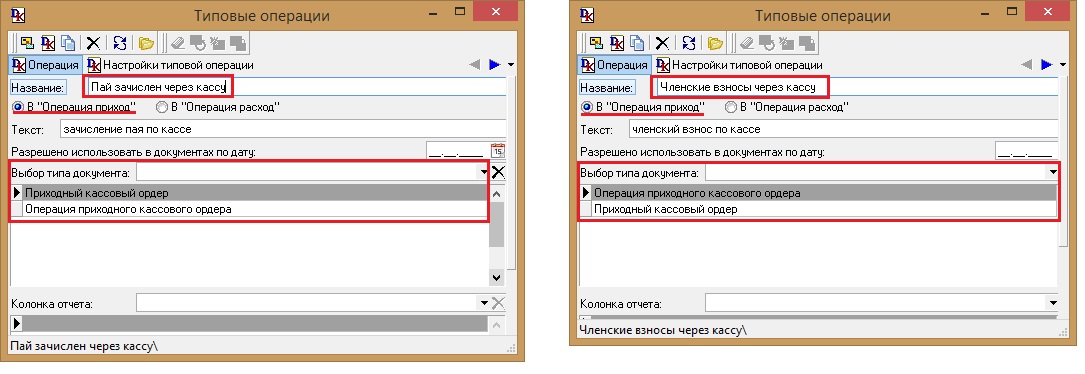Click date field in Членские взносы window
Viewport: 1085px width, 374px height.
1027,151
